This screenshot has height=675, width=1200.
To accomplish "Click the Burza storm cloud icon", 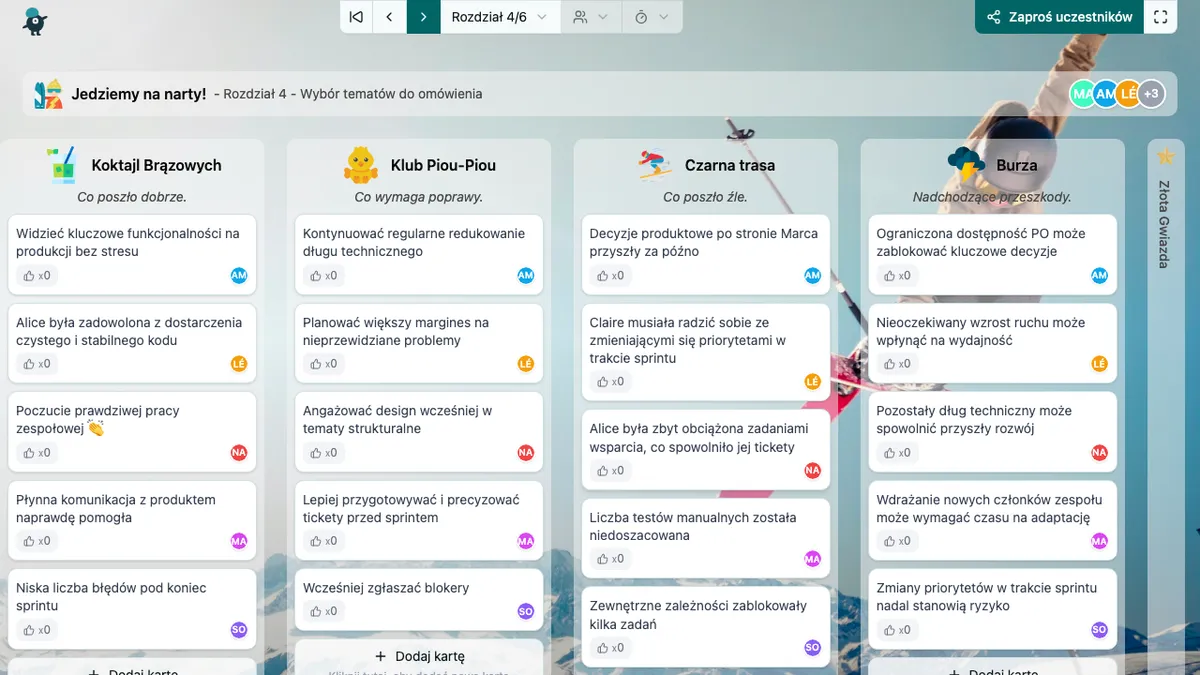I will (x=966, y=165).
